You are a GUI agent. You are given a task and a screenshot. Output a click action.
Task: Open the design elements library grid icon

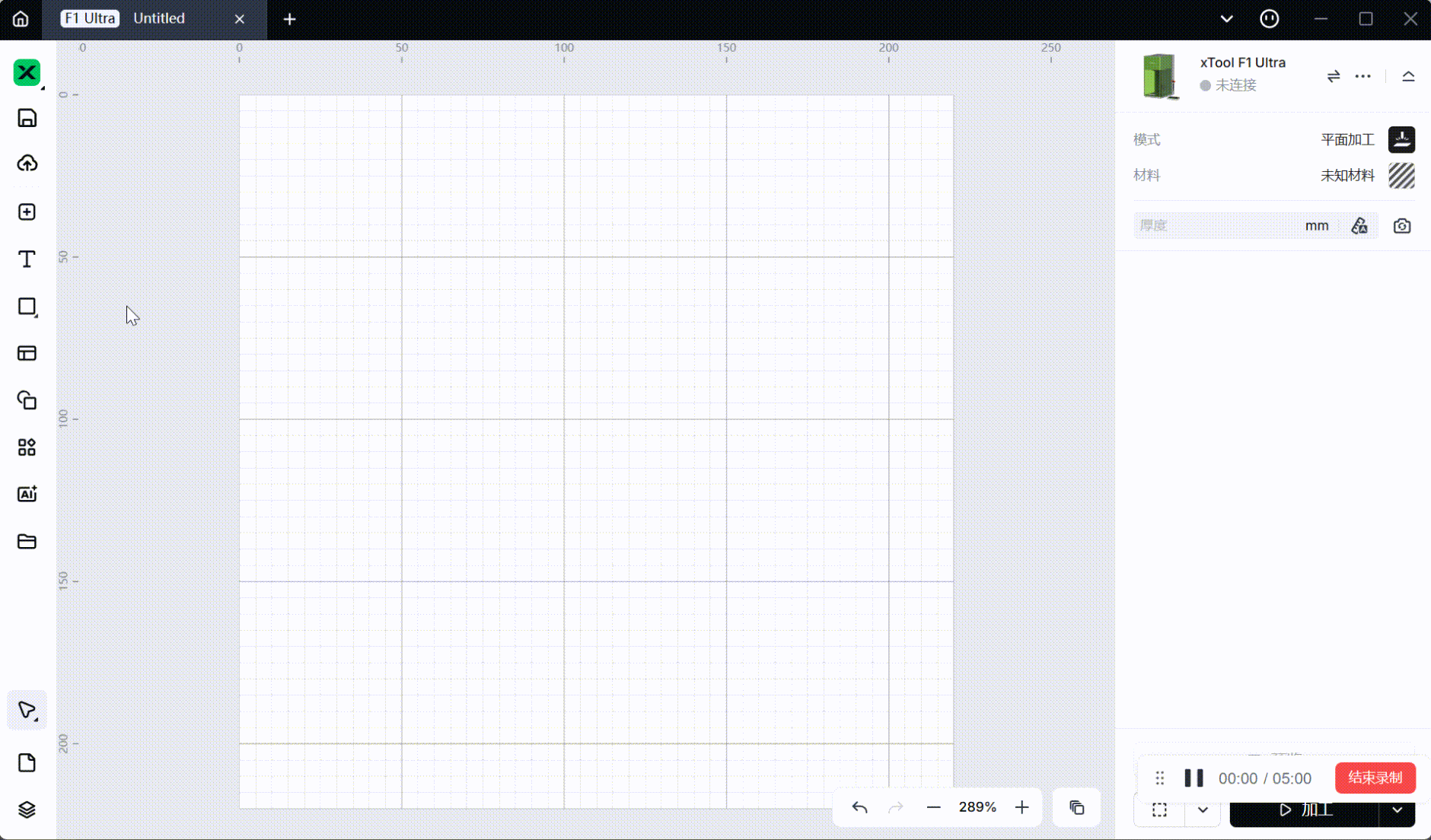27,447
